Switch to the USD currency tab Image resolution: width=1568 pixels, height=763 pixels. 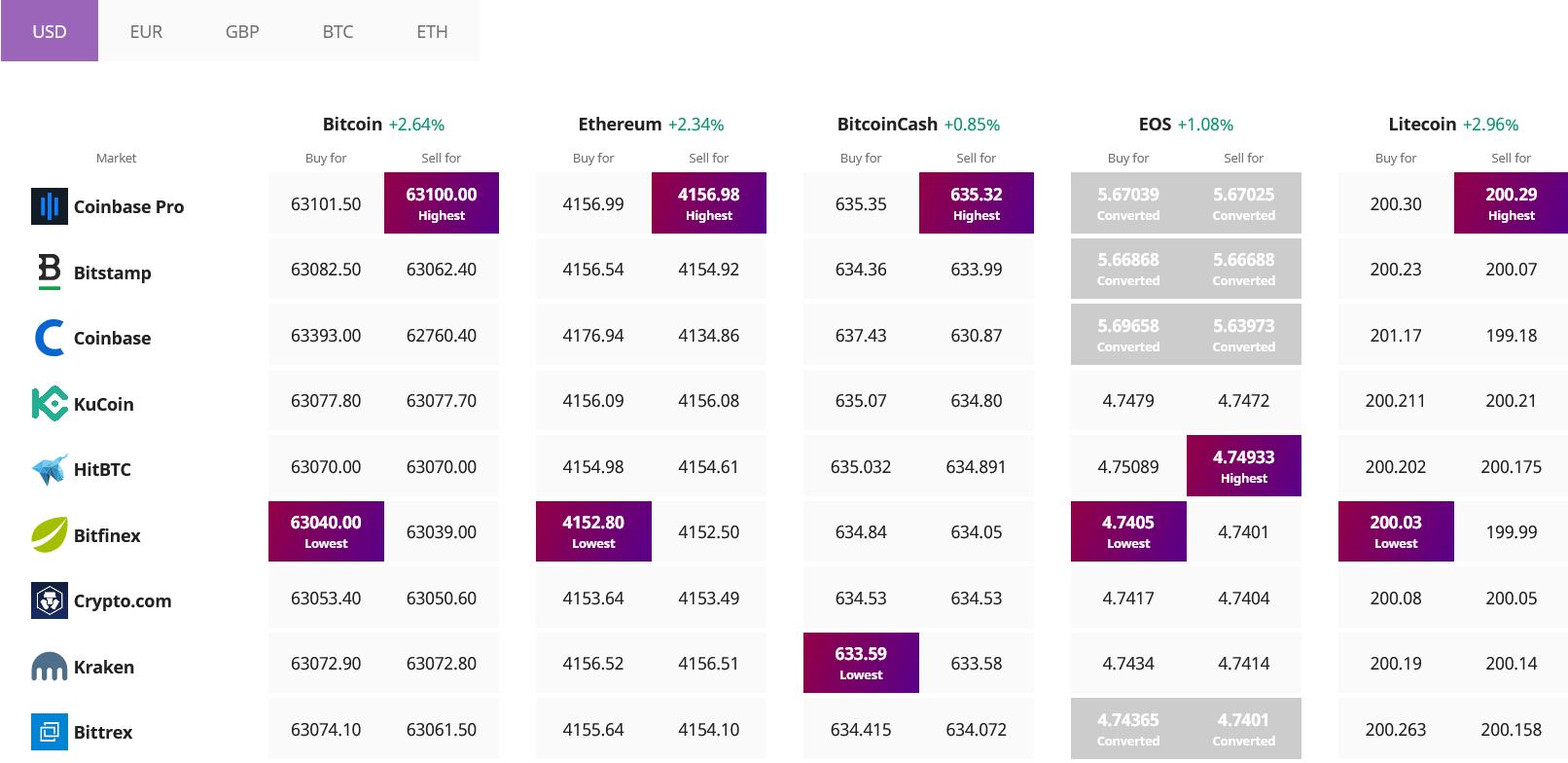coord(50,31)
